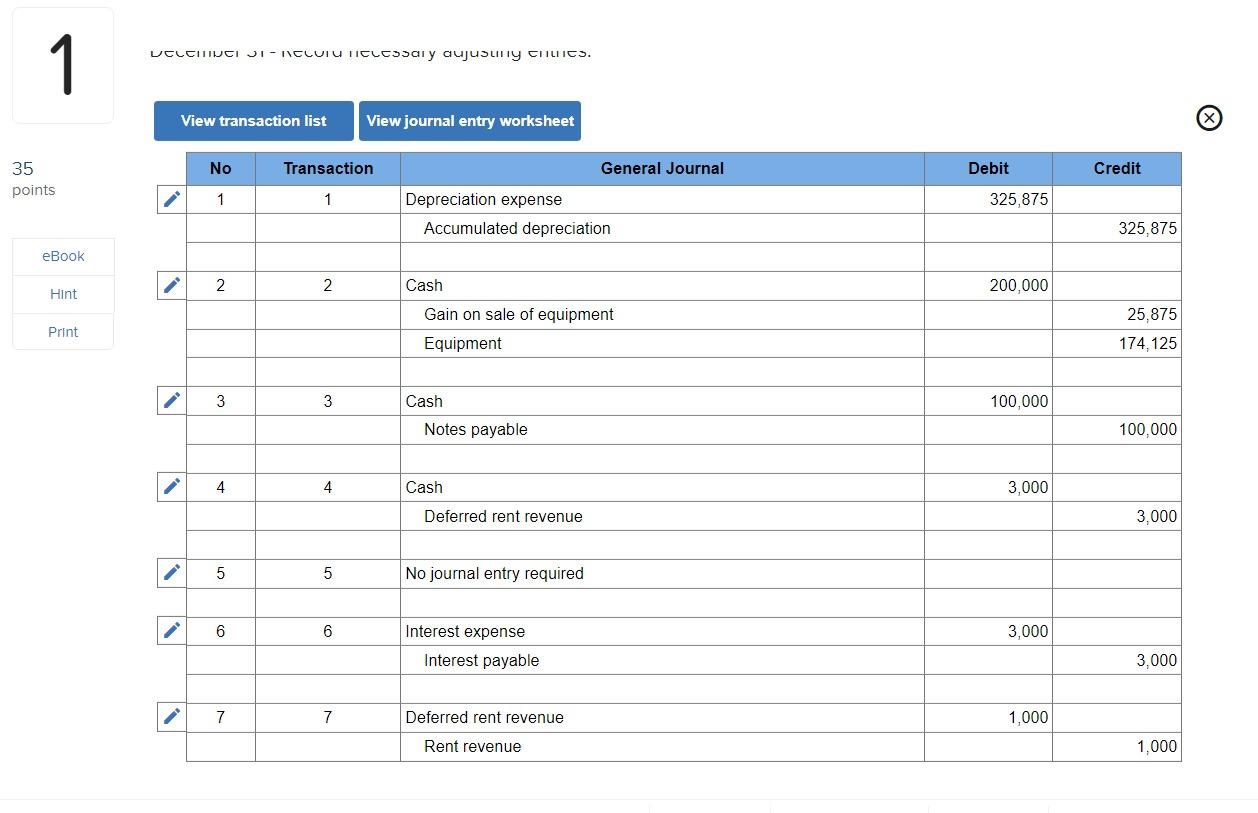
Task: Edit journal entry number 2 with pencil icon
Action: pos(172,285)
